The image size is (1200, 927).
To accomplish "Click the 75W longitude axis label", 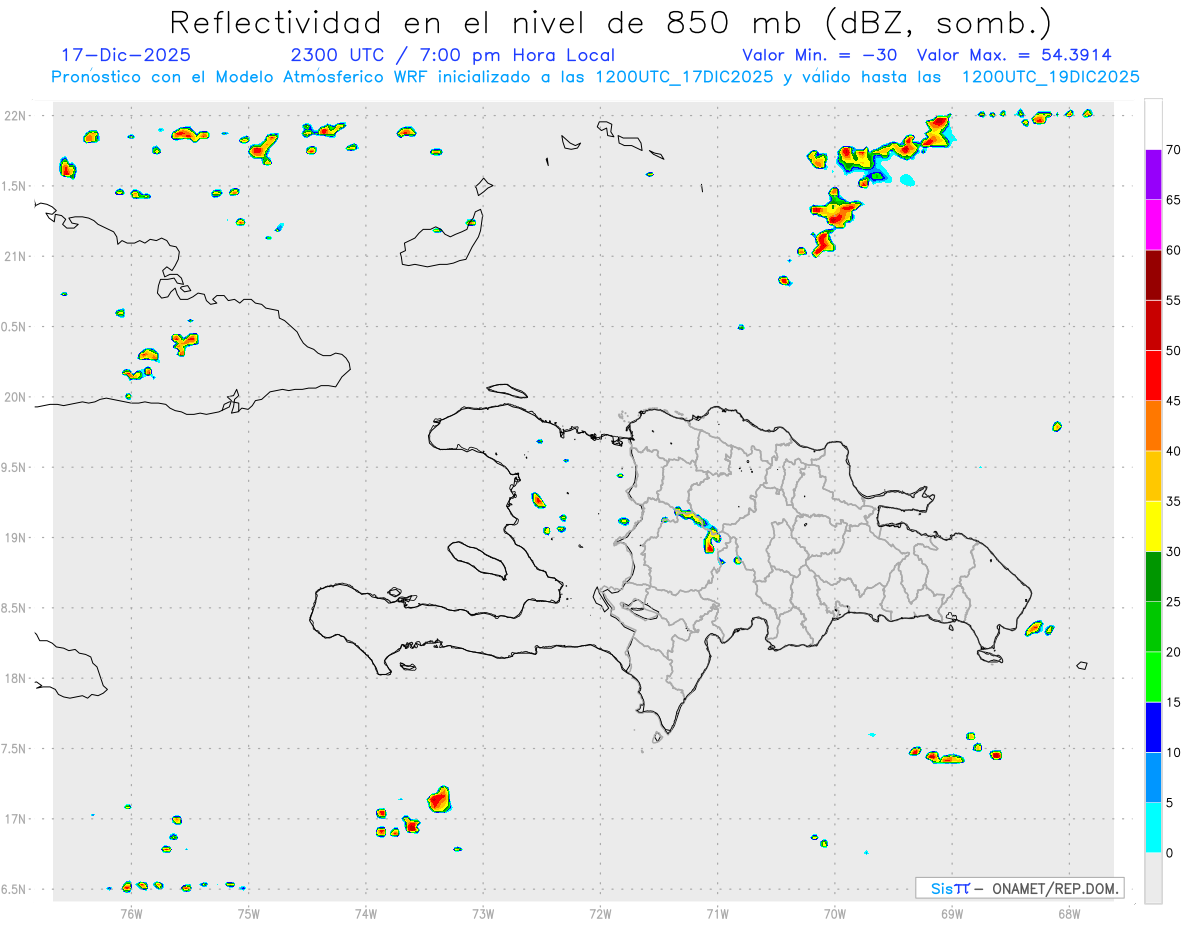I will (249, 912).
